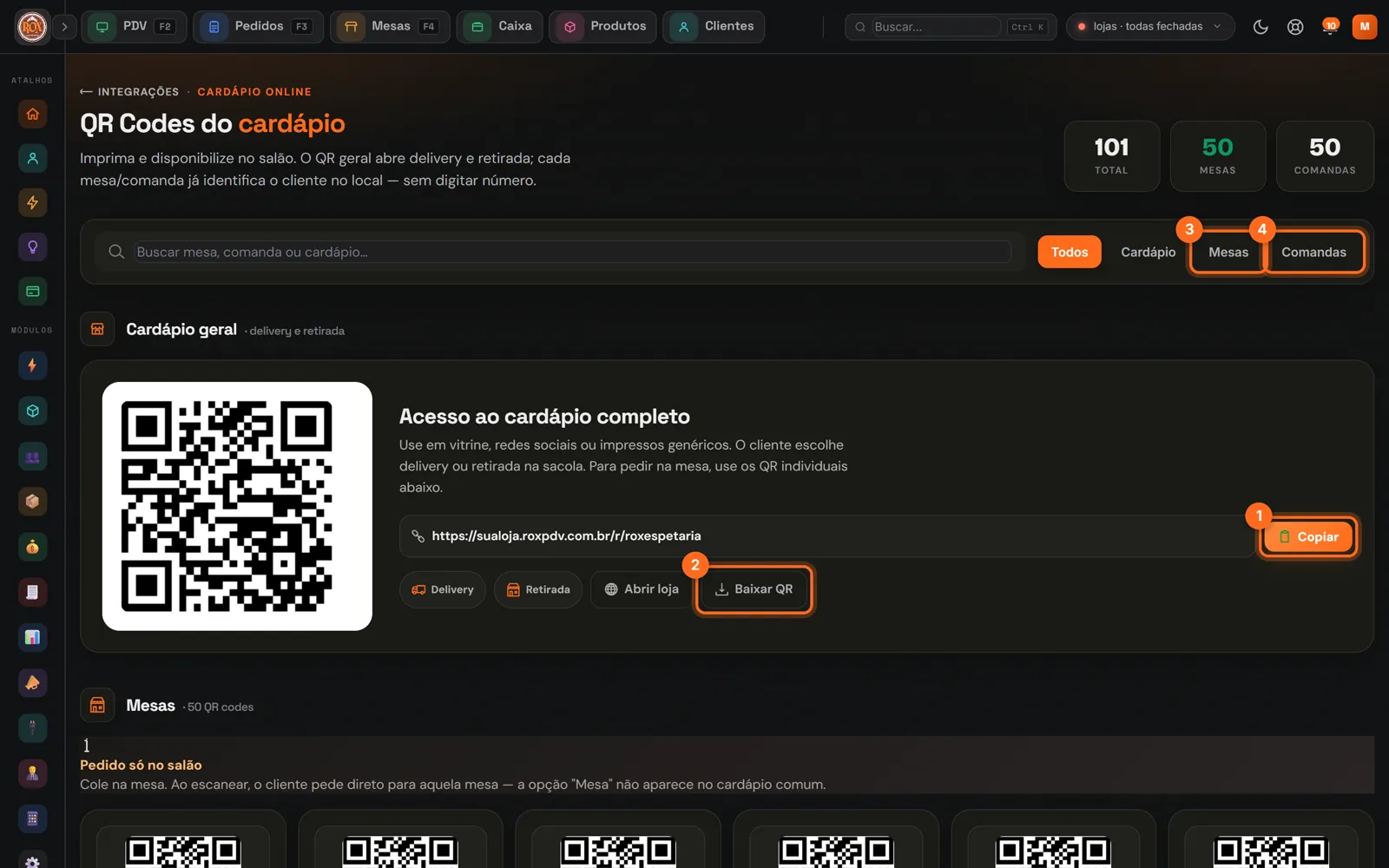Click the calculator module icon
Viewport: 1389px width, 868px height.
point(33,819)
